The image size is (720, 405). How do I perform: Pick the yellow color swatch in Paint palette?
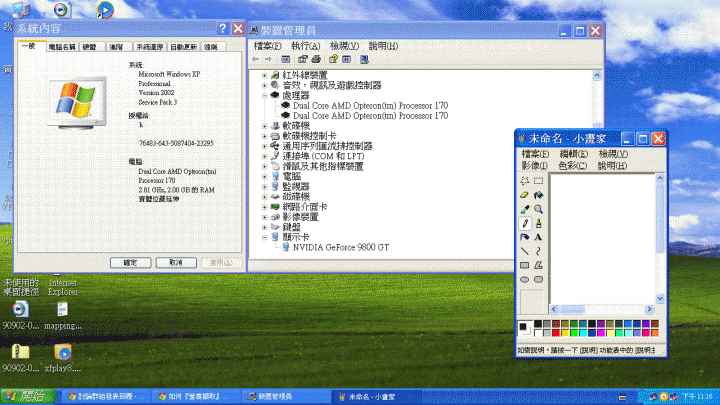tap(565, 333)
